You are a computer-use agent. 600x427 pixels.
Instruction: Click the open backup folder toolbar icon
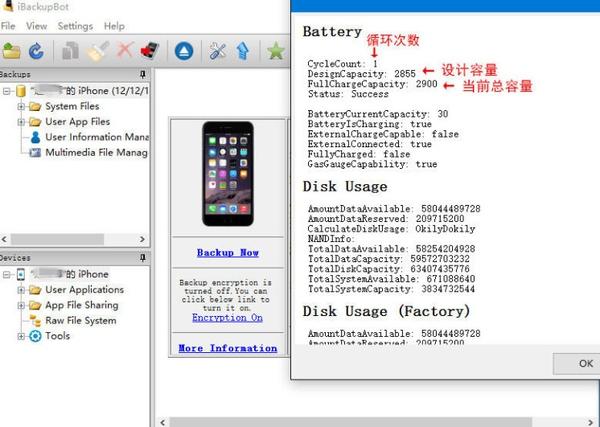pos(11,51)
